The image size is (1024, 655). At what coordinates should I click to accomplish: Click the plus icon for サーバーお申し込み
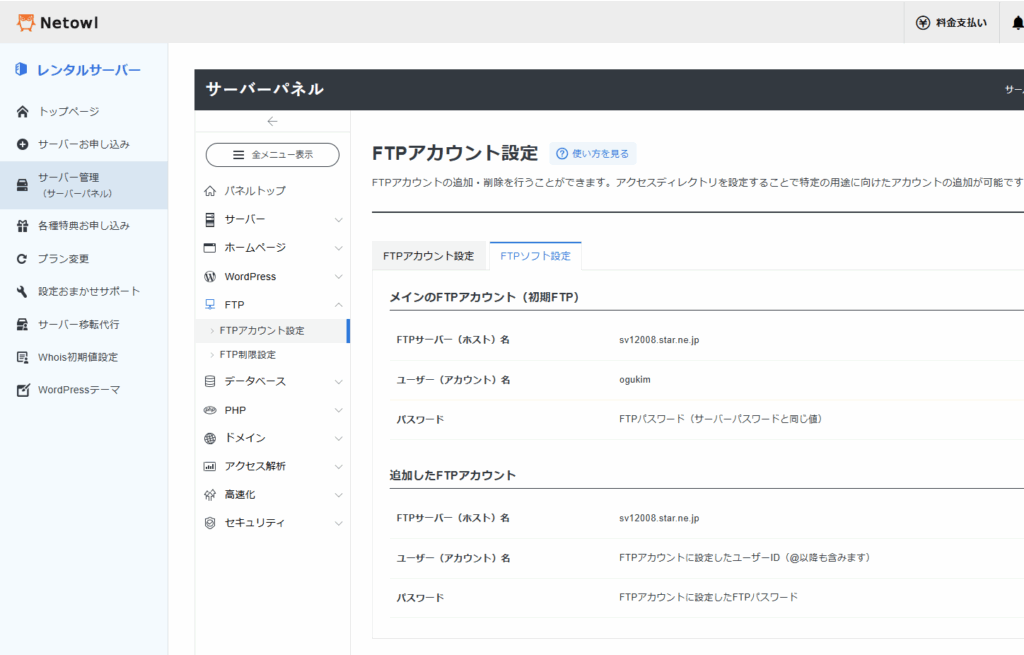22,144
